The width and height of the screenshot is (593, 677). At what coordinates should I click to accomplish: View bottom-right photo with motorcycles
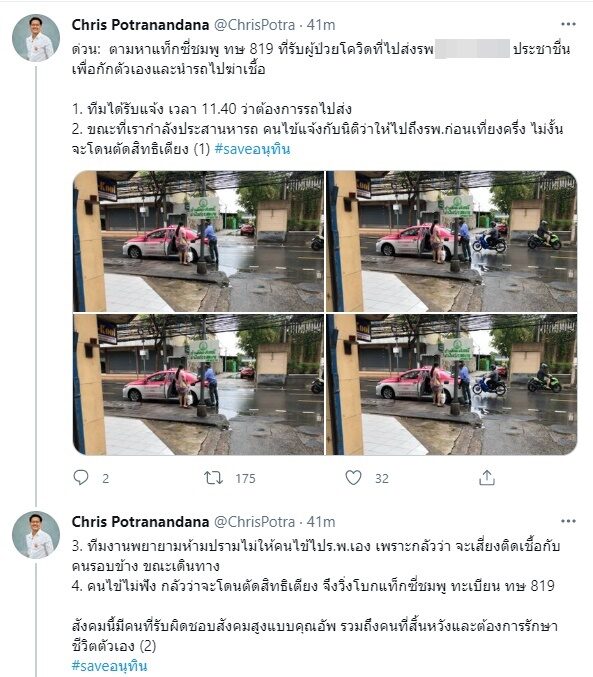tap(452, 384)
